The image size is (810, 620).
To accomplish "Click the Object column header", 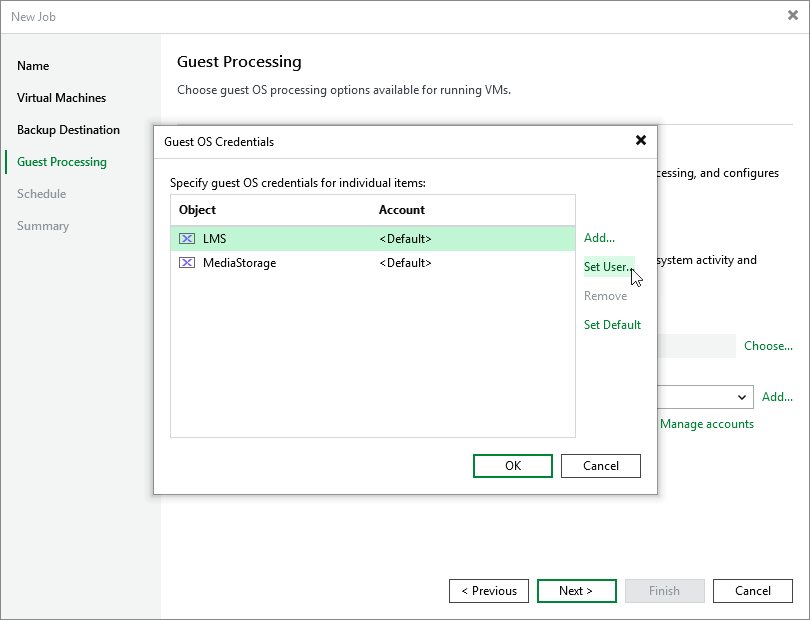I will (197, 210).
